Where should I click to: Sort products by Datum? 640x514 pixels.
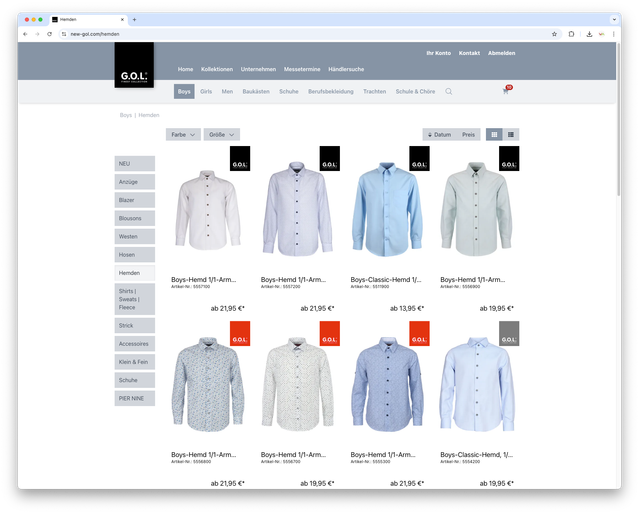click(439, 134)
